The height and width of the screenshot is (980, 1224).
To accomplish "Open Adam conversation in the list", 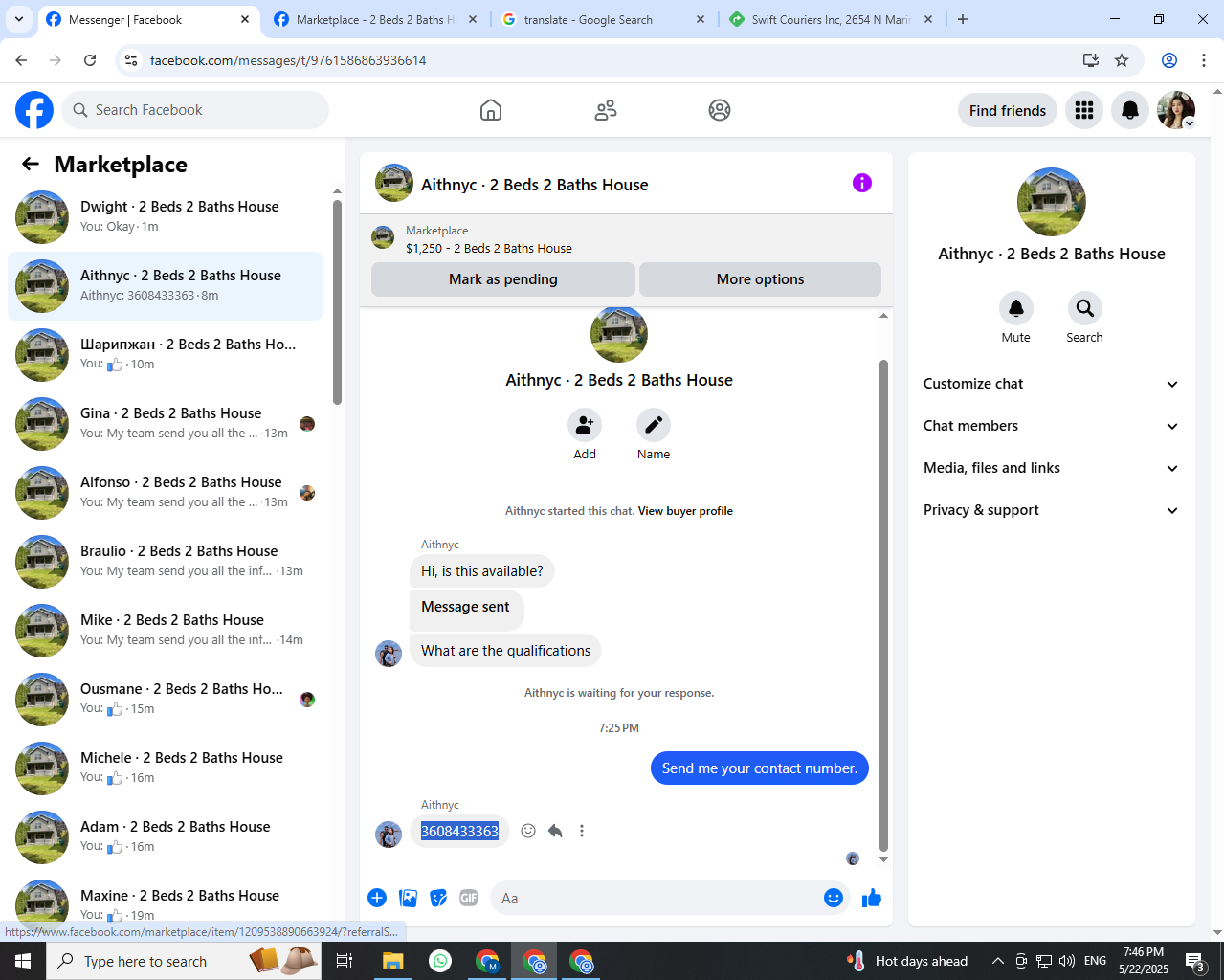I will [165, 837].
